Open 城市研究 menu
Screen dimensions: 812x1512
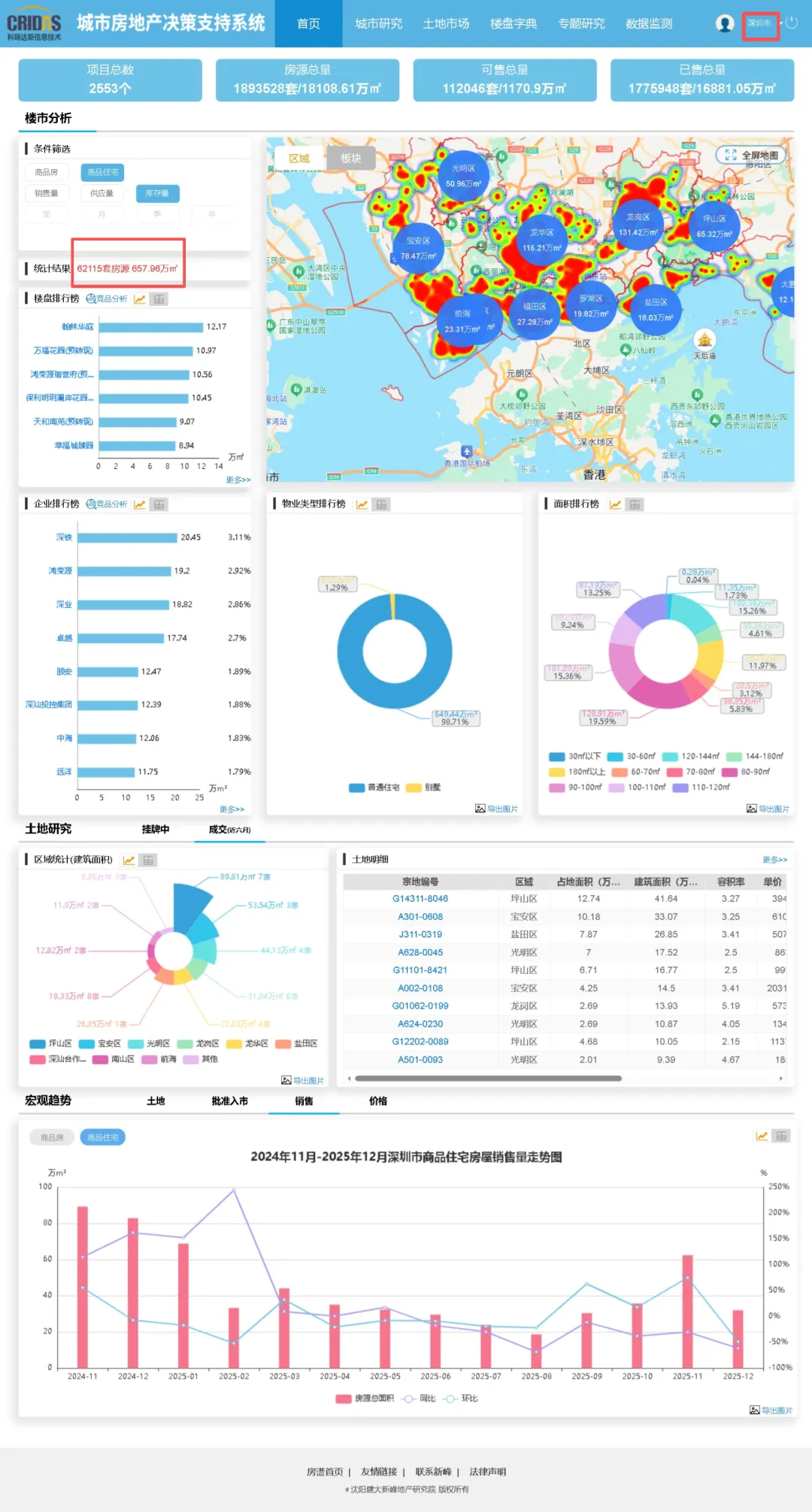pyautogui.click(x=379, y=23)
